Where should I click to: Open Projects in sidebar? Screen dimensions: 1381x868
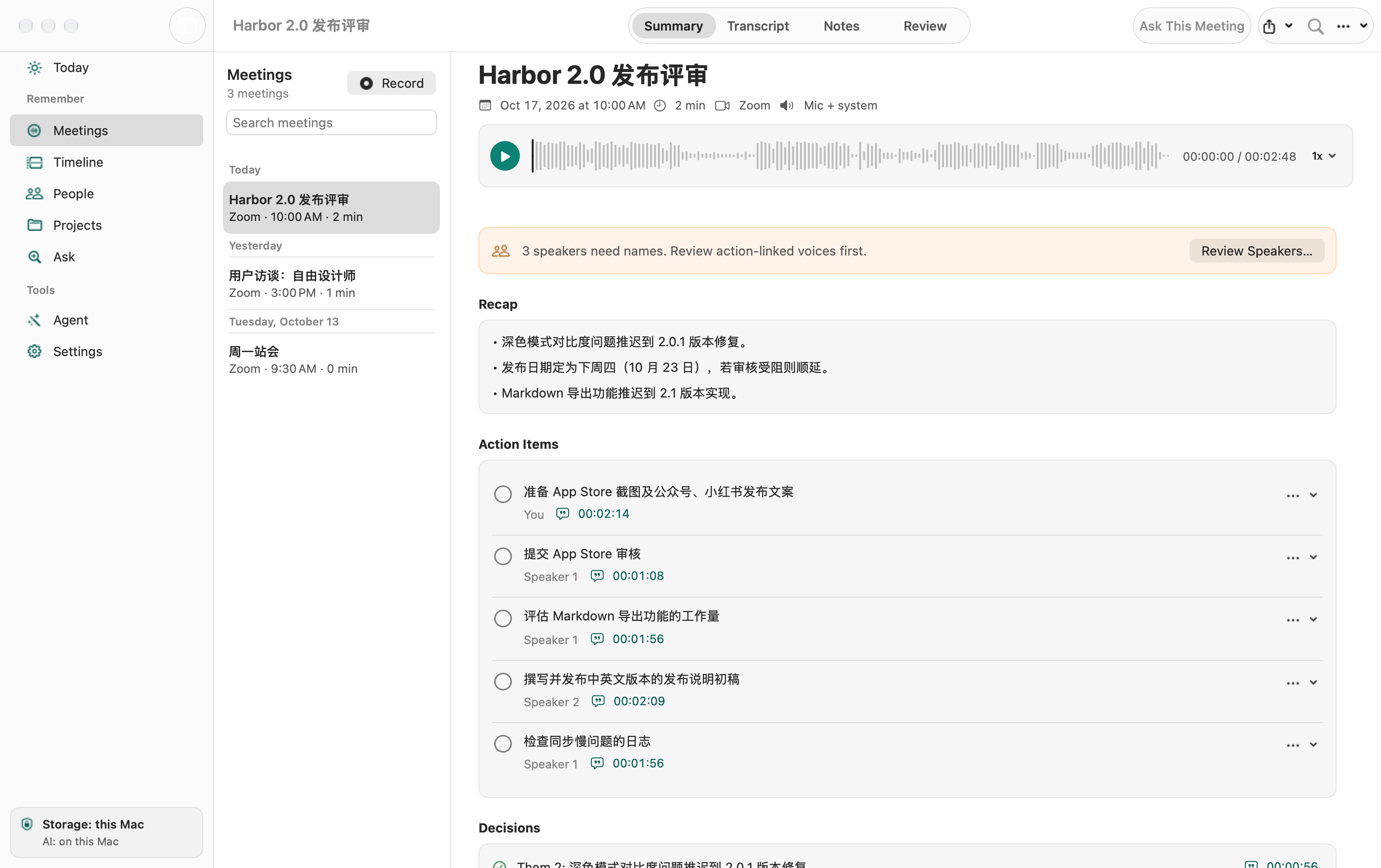click(x=107, y=225)
